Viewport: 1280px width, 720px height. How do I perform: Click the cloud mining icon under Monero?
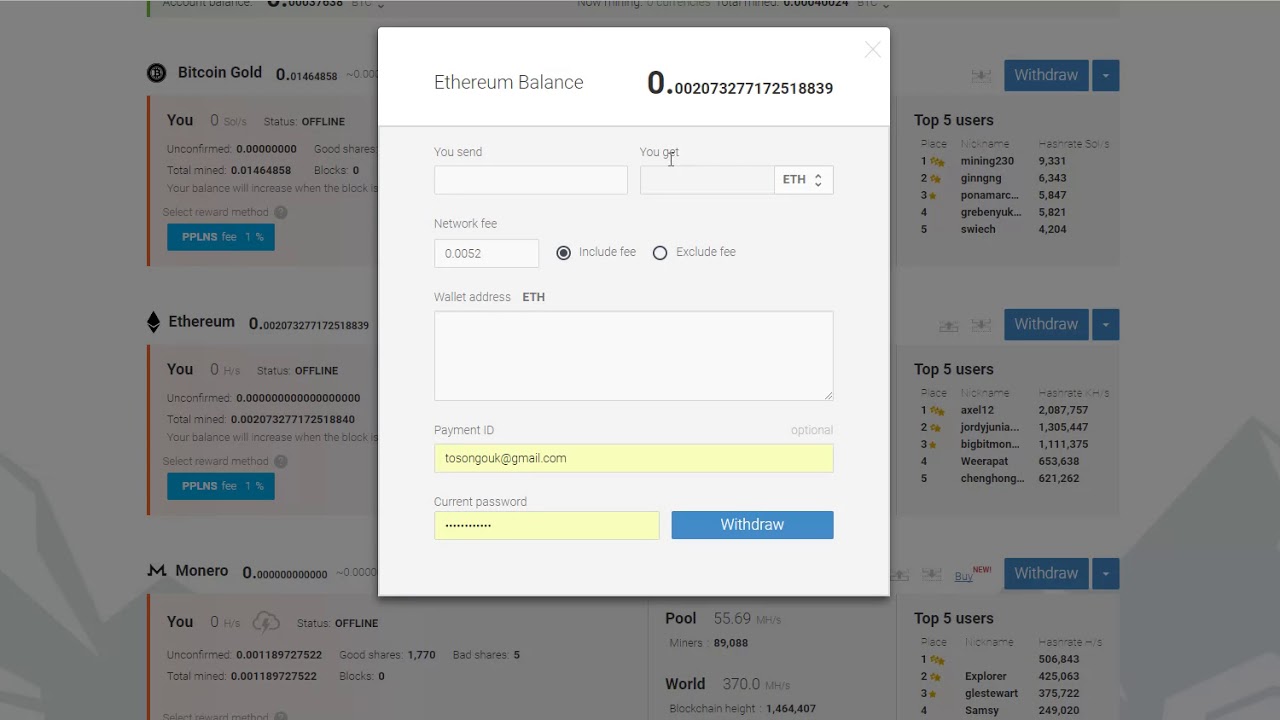click(x=266, y=622)
